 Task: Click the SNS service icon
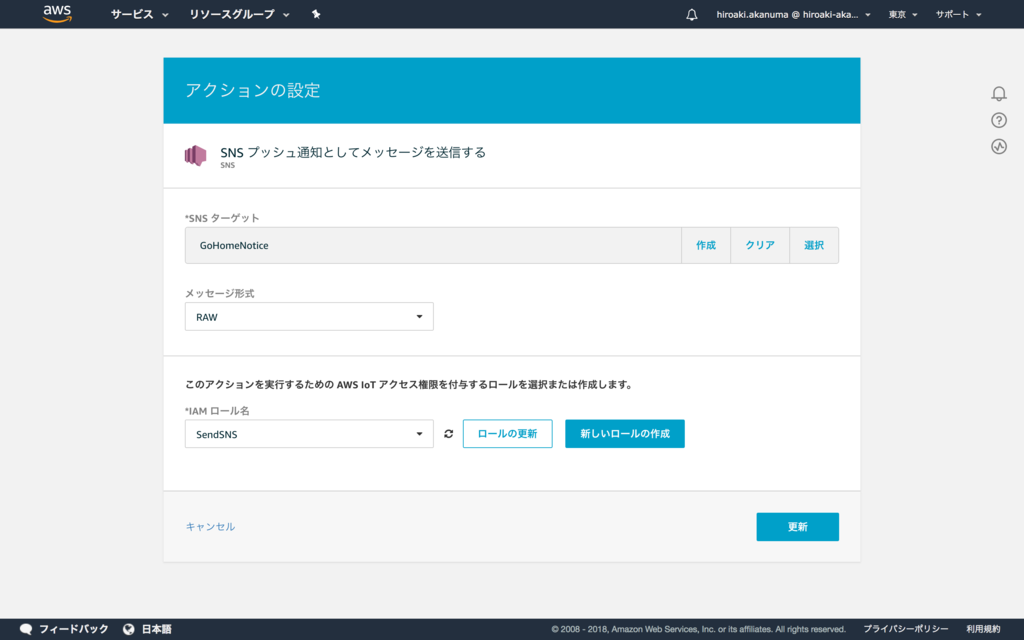[x=196, y=155]
